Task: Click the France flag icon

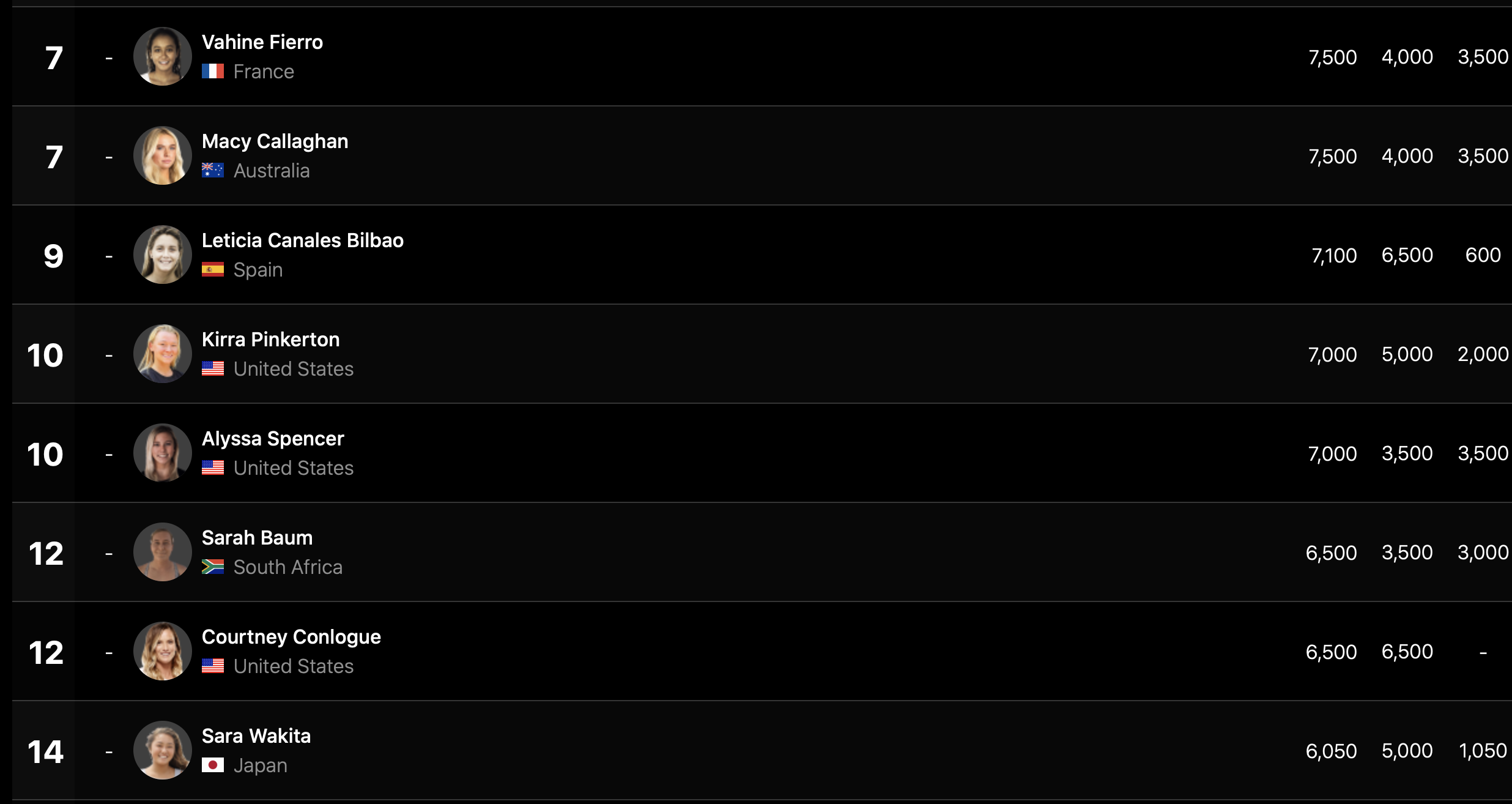Action: tap(213, 72)
